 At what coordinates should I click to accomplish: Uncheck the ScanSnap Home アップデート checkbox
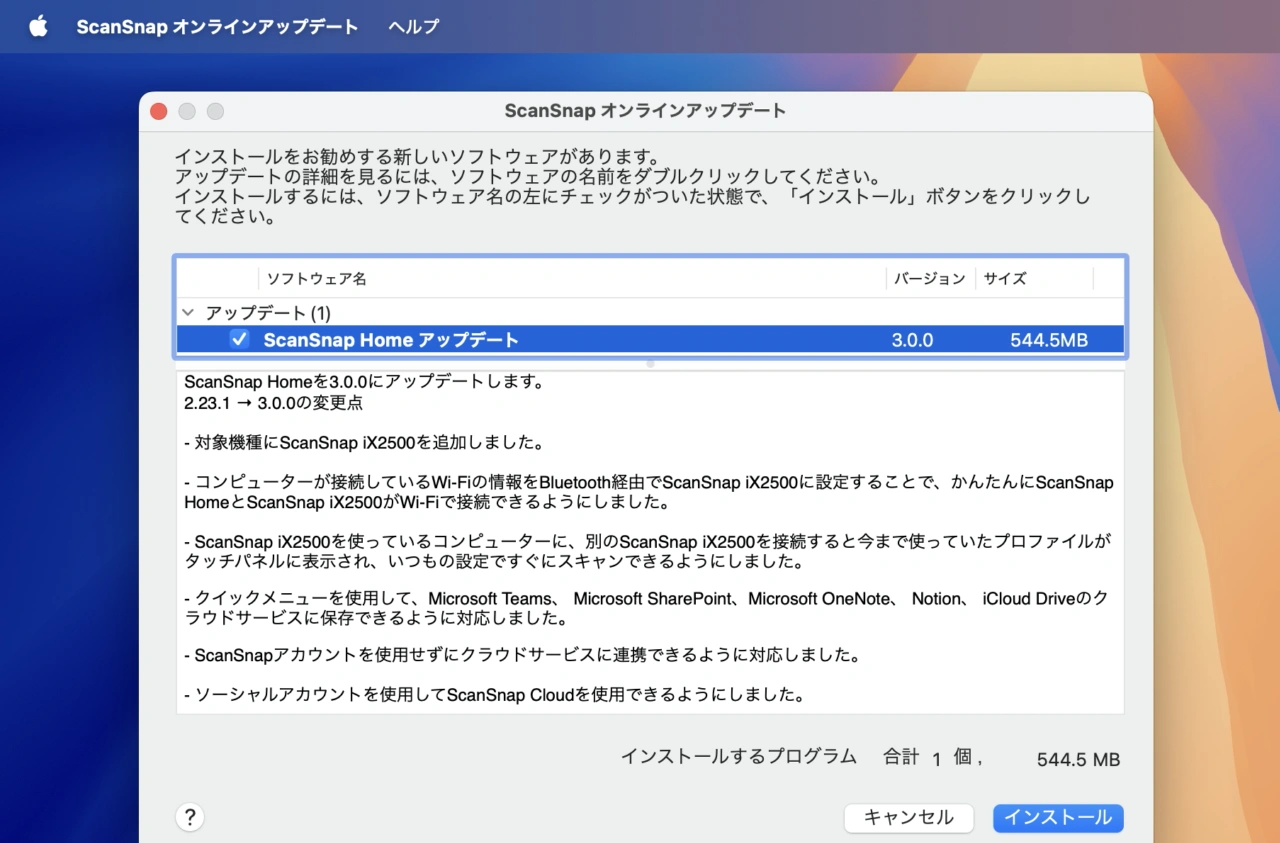click(240, 339)
